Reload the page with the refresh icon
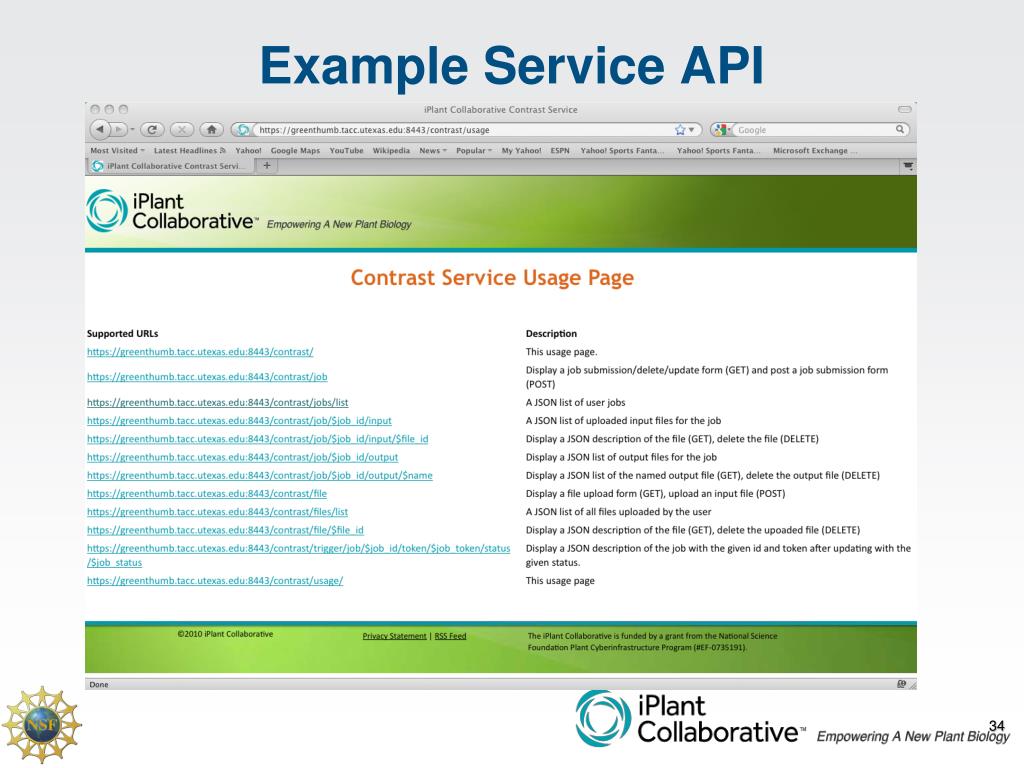Image resolution: width=1024 pixels, height=768 pixels. click(x=152, y=129)
